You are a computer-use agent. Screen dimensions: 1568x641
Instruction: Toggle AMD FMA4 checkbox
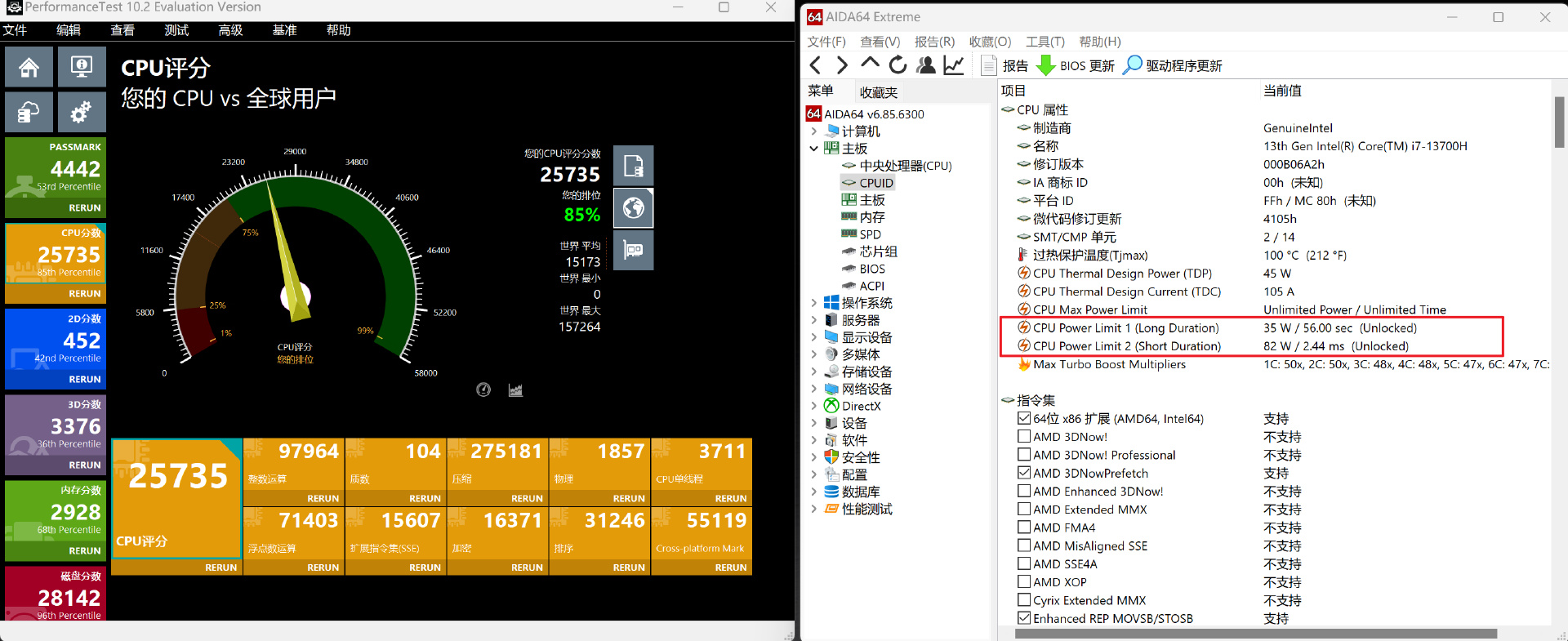tap(1024, 527)
